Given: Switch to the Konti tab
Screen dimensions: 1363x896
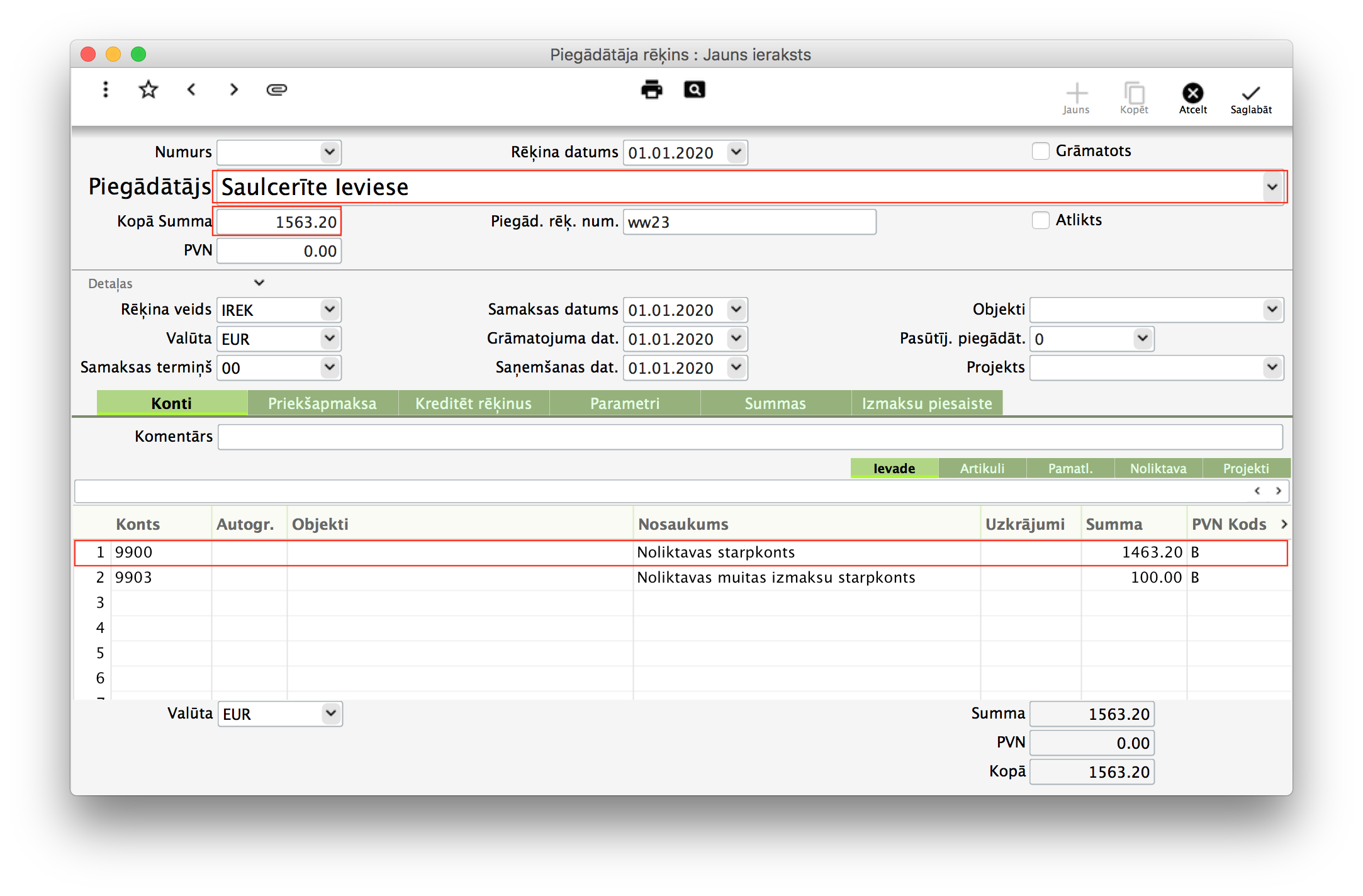Looking at the screenshot, I should tap(172, 403).
